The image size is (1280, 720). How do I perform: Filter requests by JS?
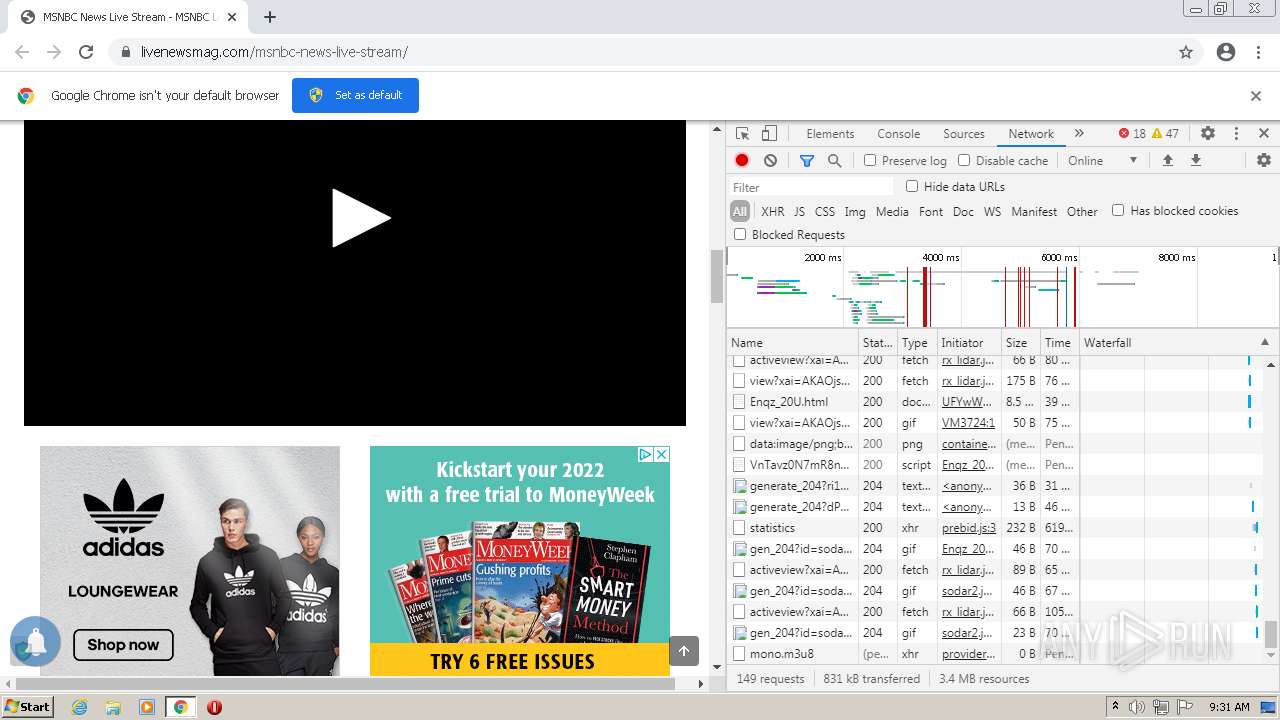[x=799, y=211]
